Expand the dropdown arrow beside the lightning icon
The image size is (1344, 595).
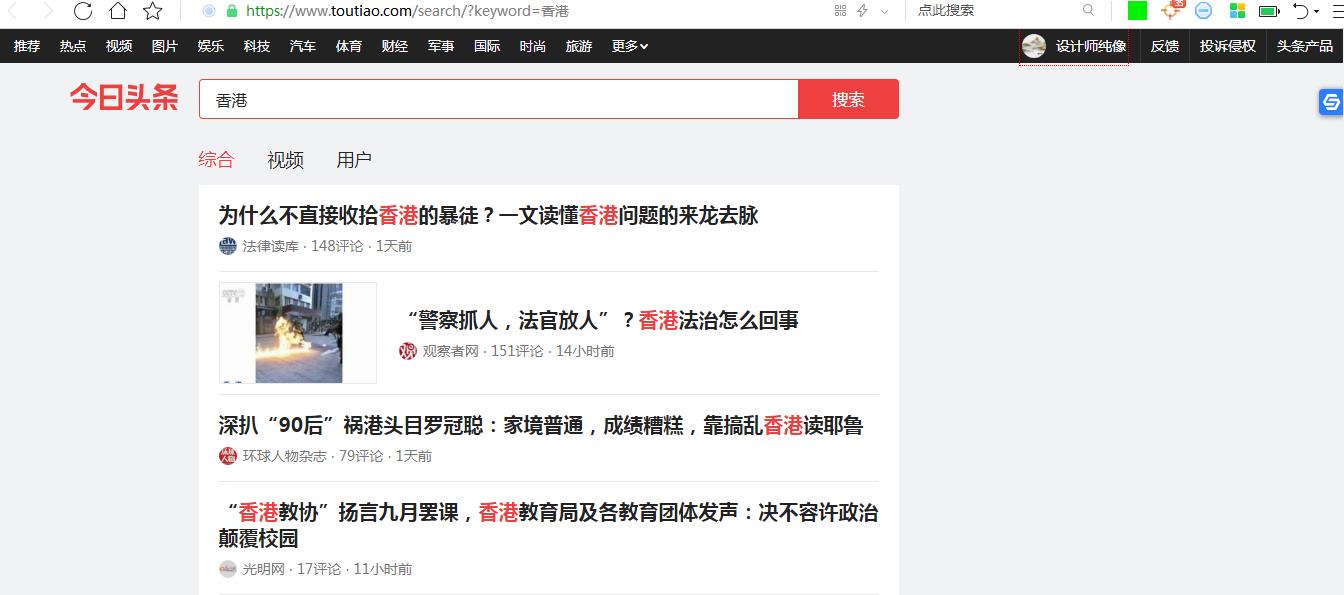point(884,12)
